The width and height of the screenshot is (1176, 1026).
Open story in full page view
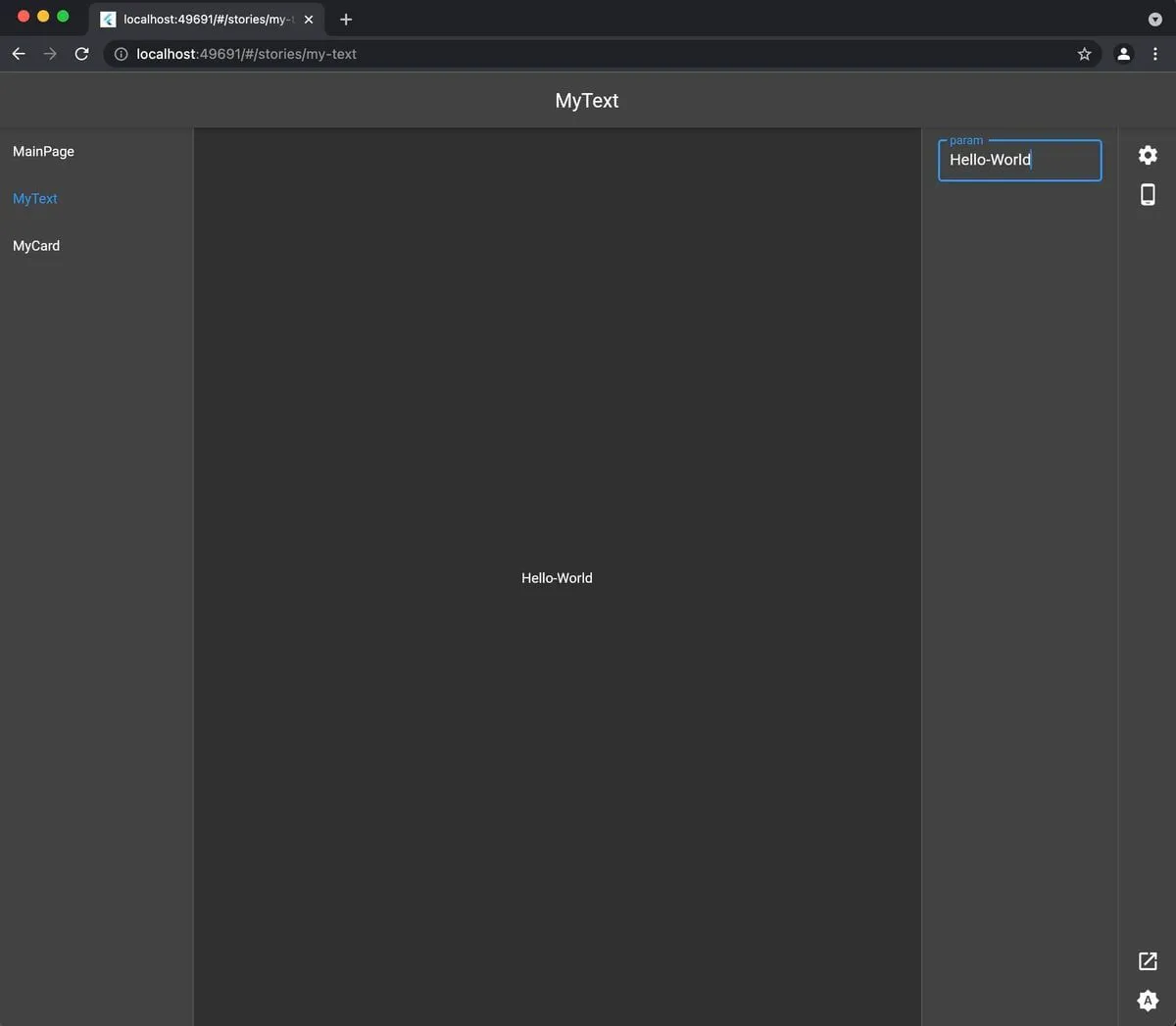click(1148, 961)
